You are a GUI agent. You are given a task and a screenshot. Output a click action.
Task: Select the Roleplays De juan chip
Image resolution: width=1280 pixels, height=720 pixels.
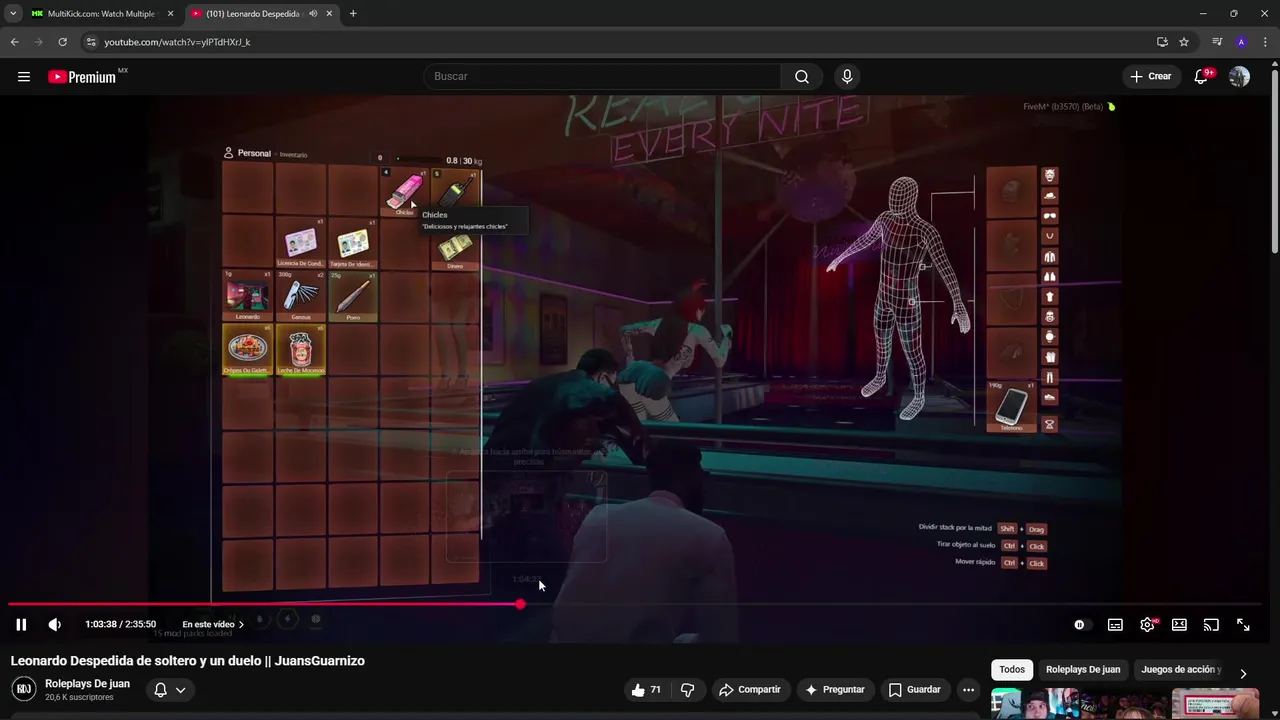tap(1083, 670)
